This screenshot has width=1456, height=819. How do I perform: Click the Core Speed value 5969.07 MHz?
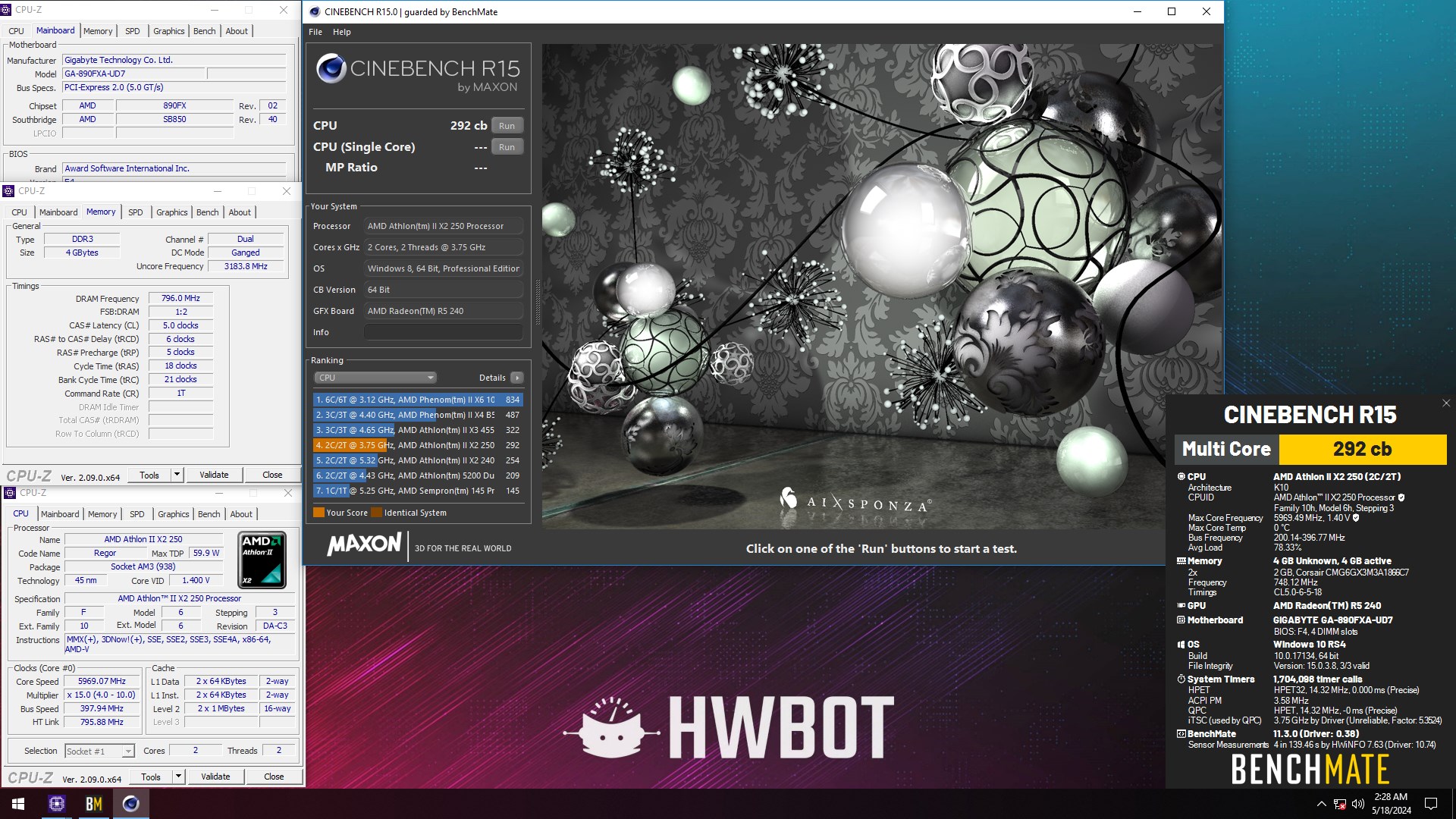(102, 681)
